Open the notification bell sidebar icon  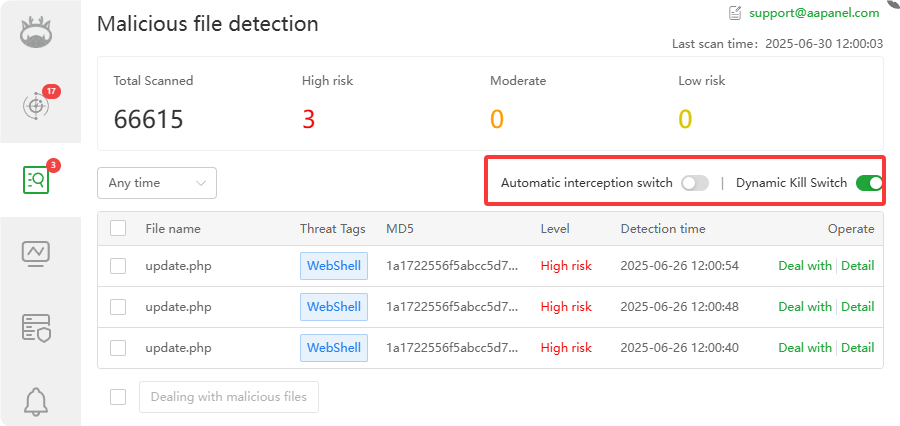click(x=38, y=401)
